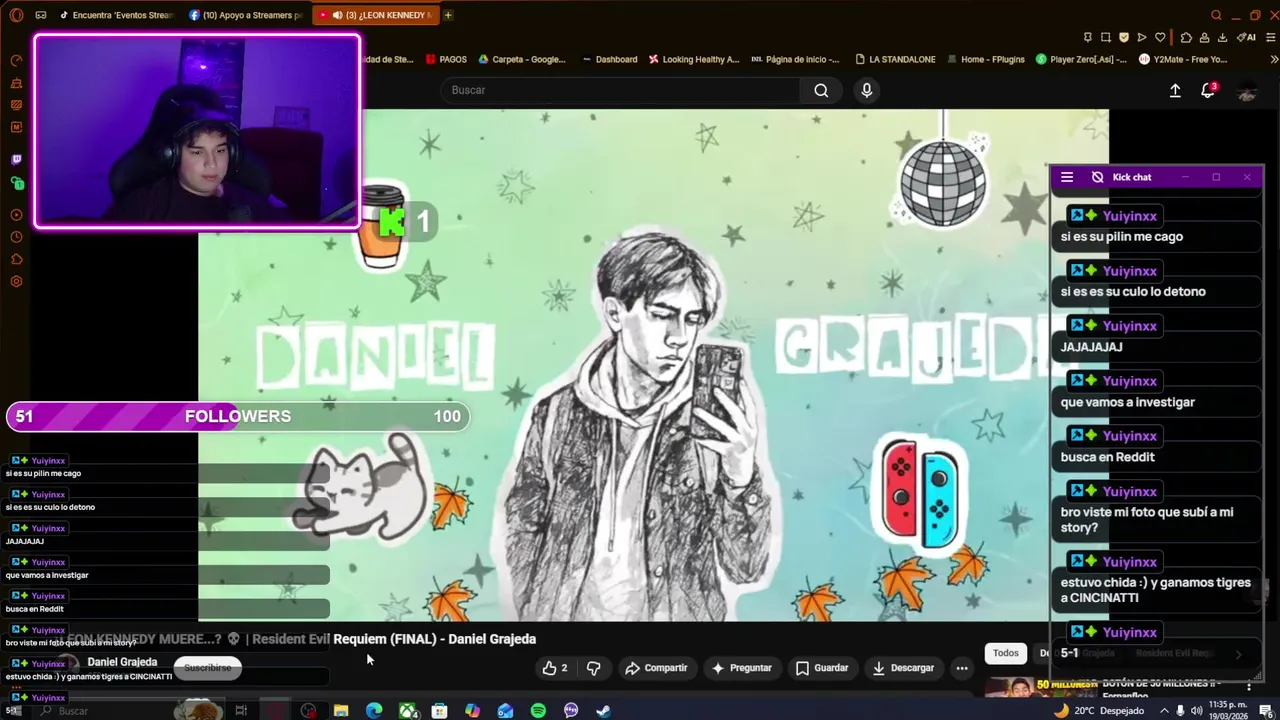1280x720 pixels.
Task: Open the Dashboard bookmark
Action: click(609, 59)
